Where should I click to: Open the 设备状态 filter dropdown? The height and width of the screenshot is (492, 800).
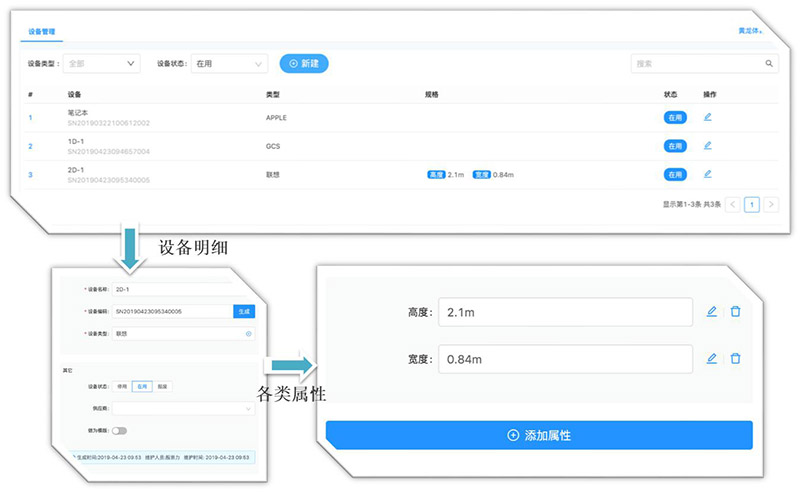[x=229, y=64]
